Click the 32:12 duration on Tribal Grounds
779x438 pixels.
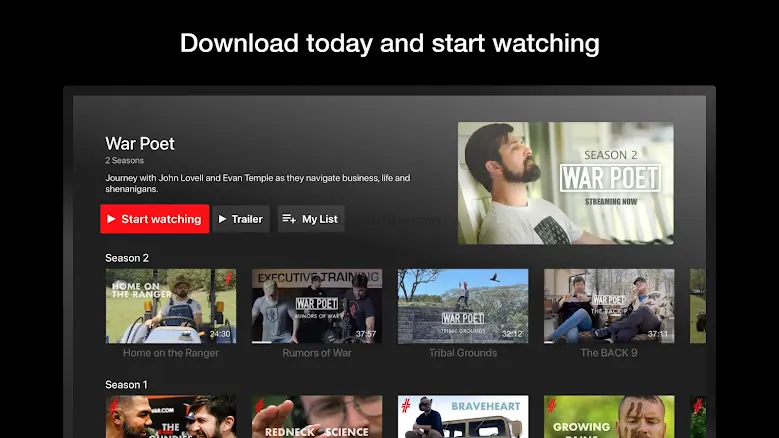pos(512,334)
